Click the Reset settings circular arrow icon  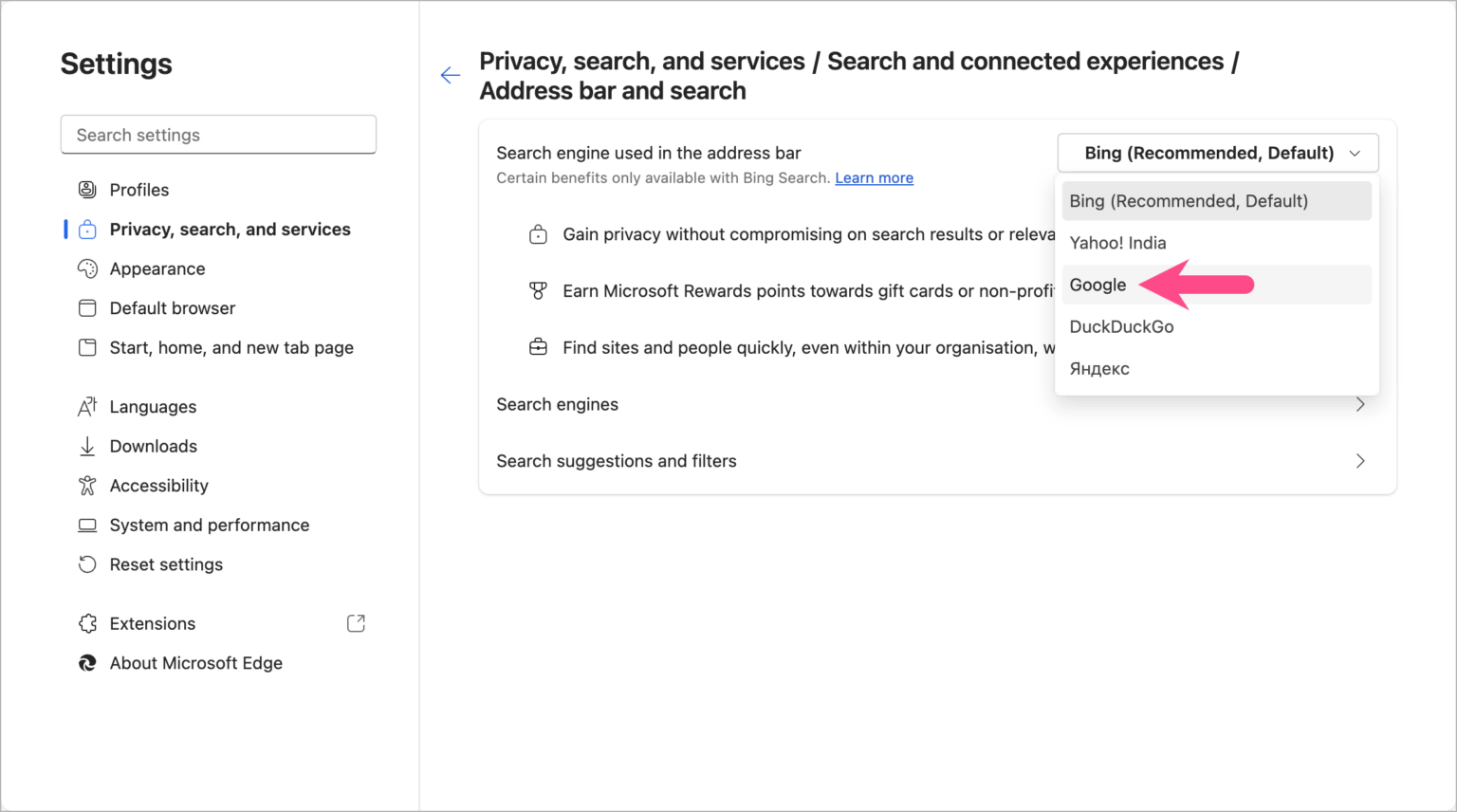[87, 564]
